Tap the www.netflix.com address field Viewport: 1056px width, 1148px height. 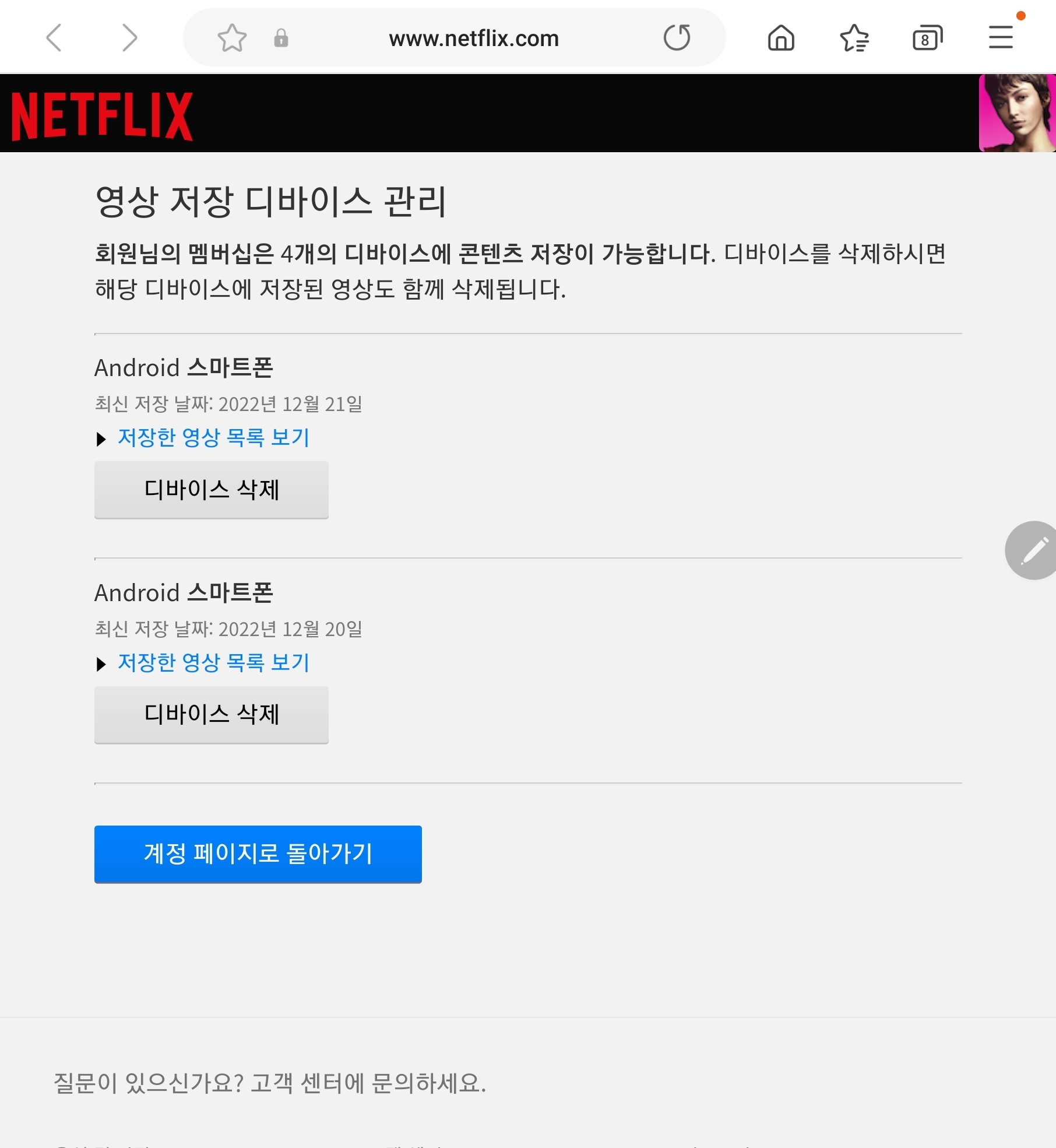tap(474, 38)
